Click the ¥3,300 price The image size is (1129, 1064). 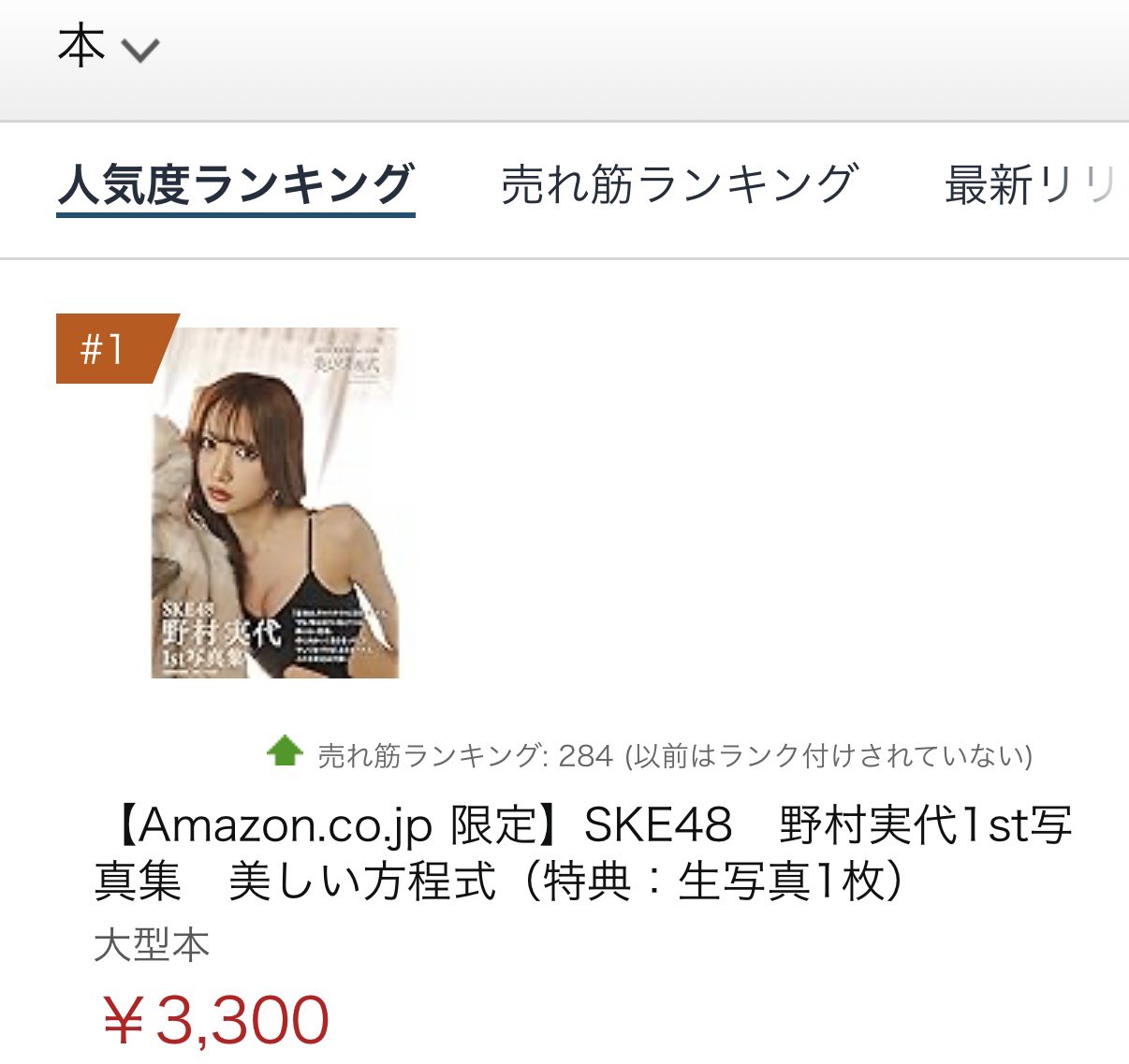click(215, 1020)
